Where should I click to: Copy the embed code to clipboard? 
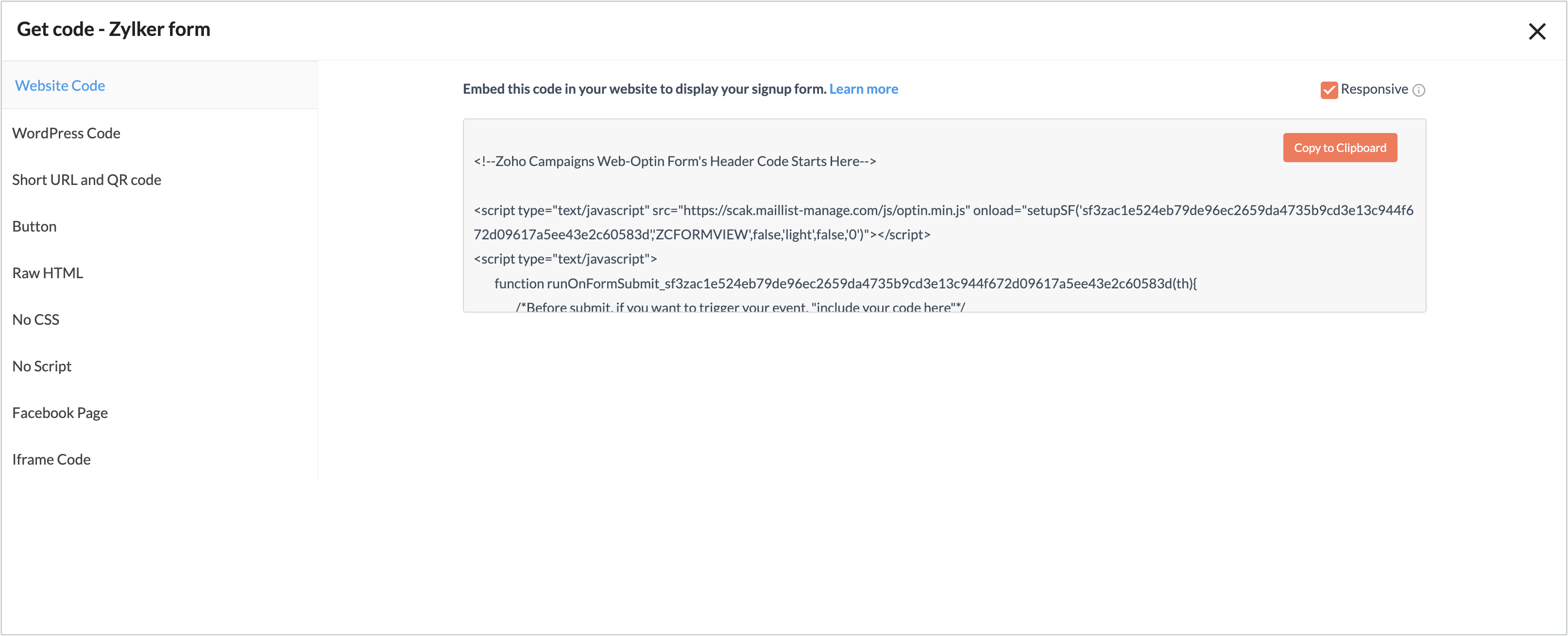(1339, 147)
